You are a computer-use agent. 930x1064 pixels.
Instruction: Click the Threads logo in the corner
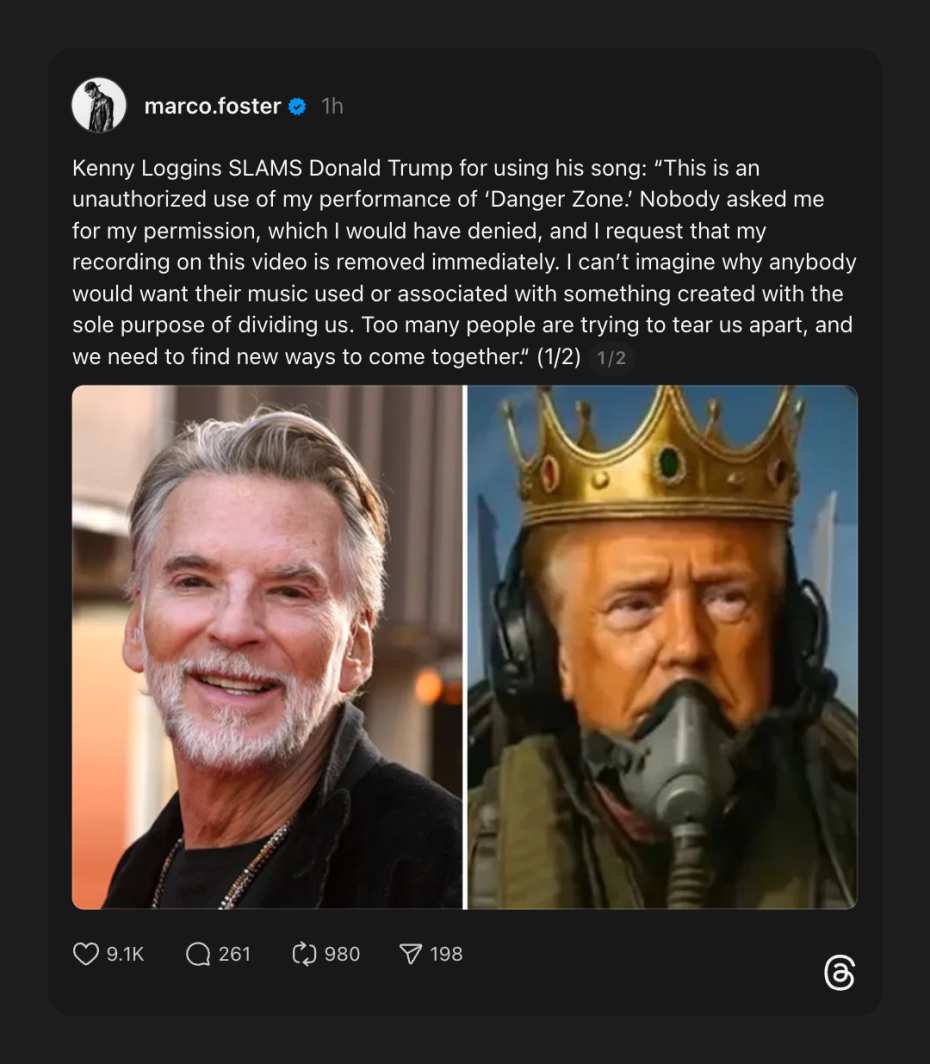(x=840, y=972)
